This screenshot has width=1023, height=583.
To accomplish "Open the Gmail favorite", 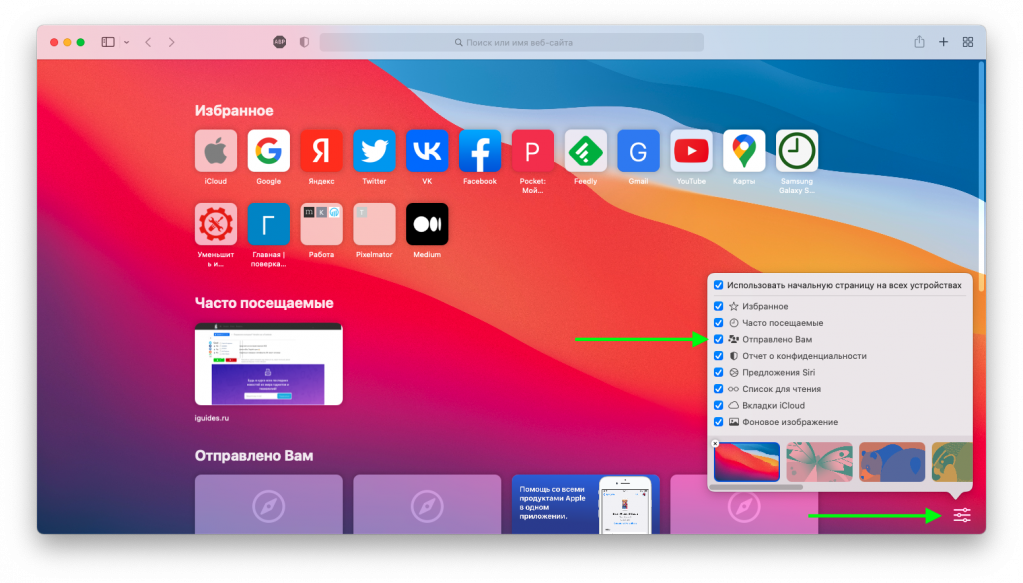I will point(638,151).
